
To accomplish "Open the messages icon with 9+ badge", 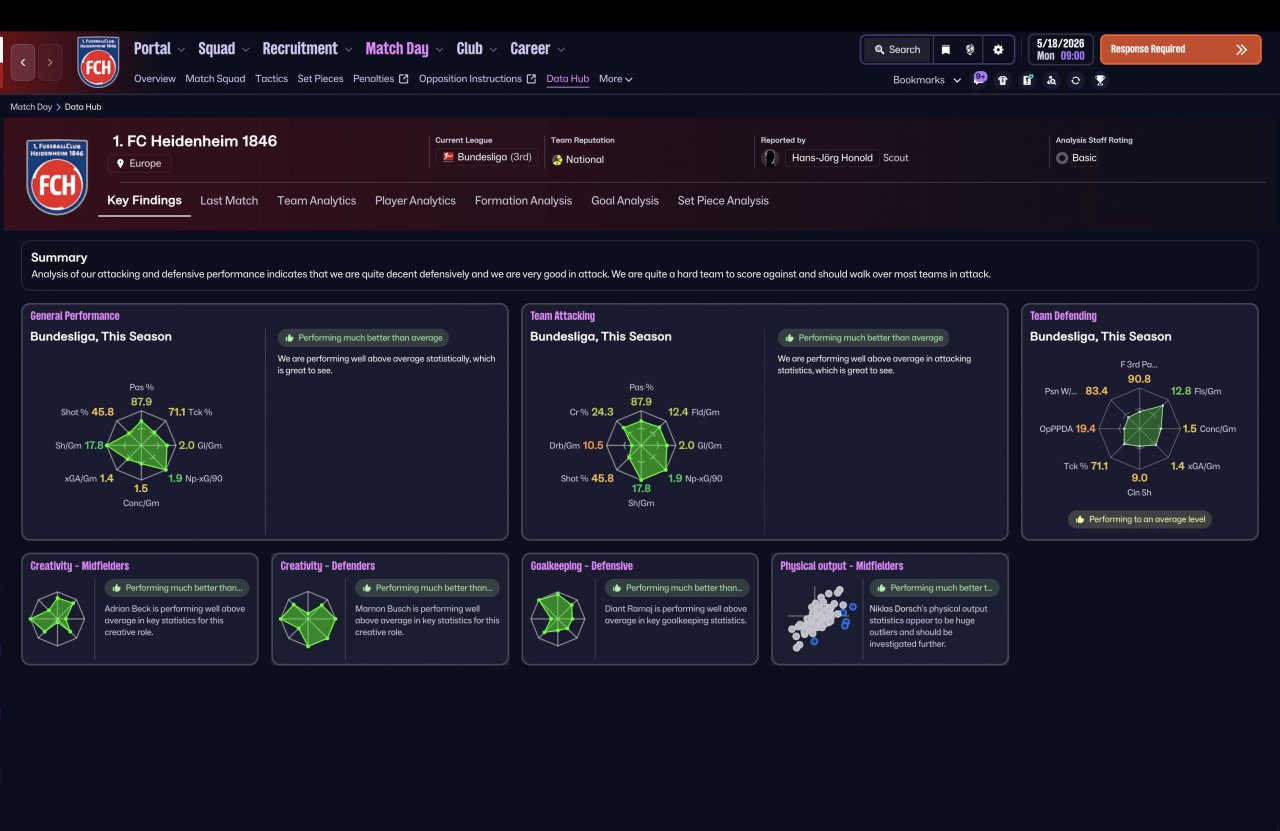I will point(979,79).
